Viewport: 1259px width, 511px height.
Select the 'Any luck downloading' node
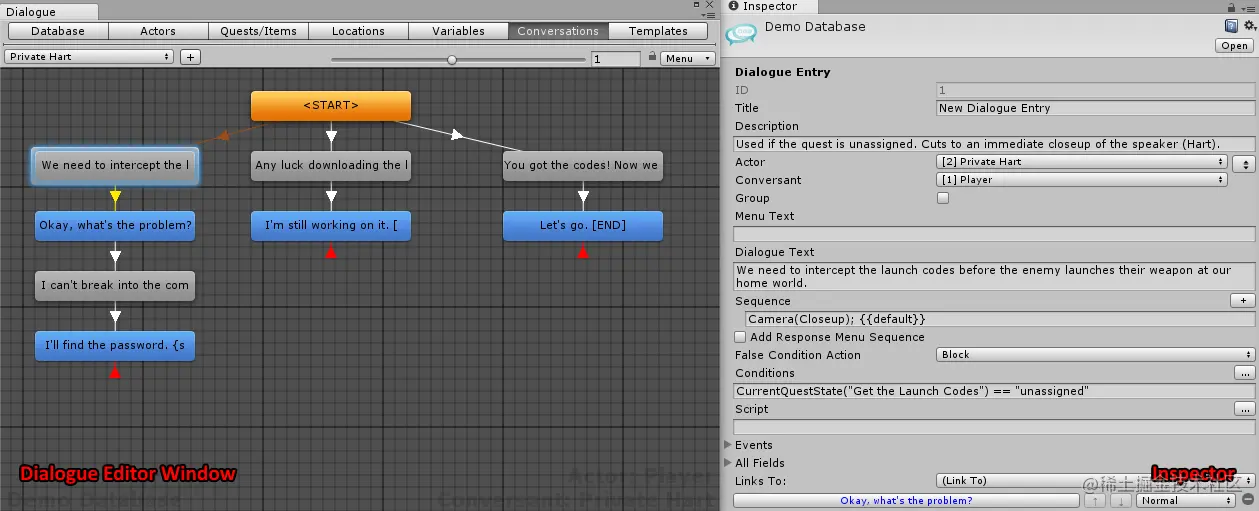[x=331, y=166]
